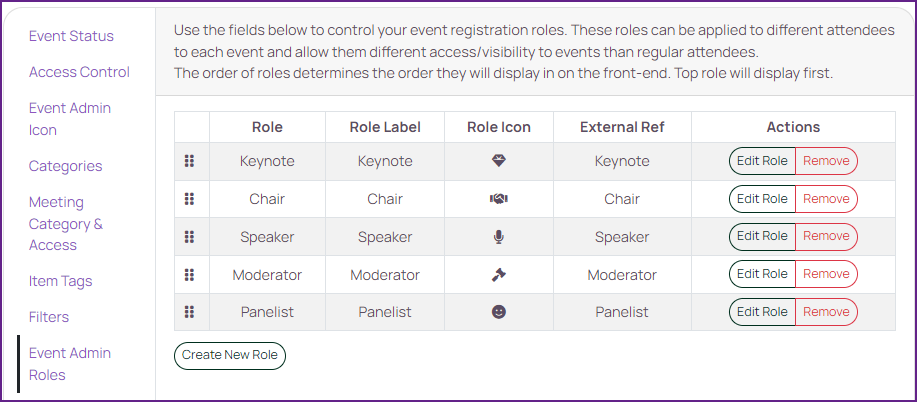Remove the Panelist role
The height and width of the screenshot is (402, 917).
(826, 312)
